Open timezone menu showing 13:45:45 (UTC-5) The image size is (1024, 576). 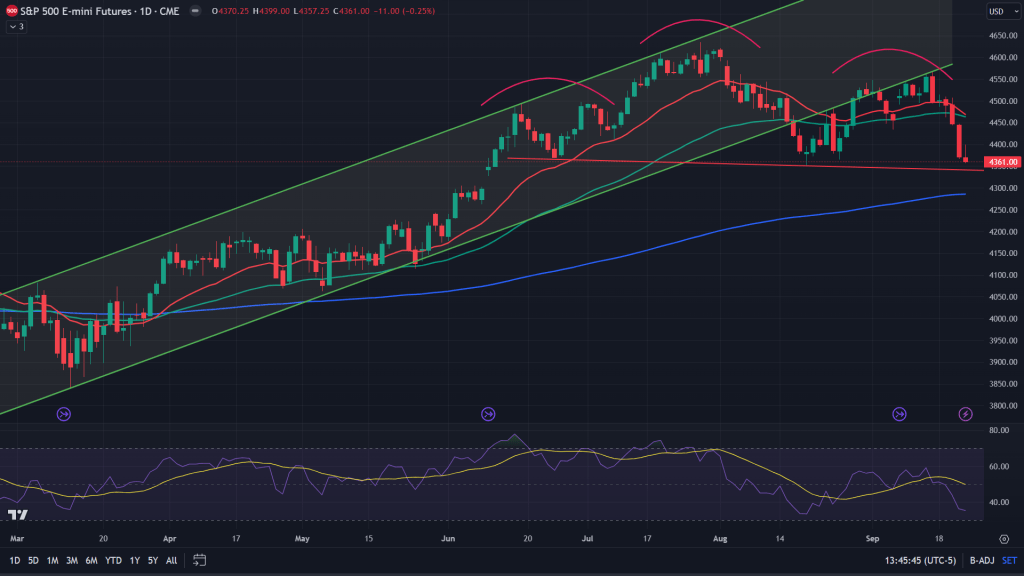point(918,560)
